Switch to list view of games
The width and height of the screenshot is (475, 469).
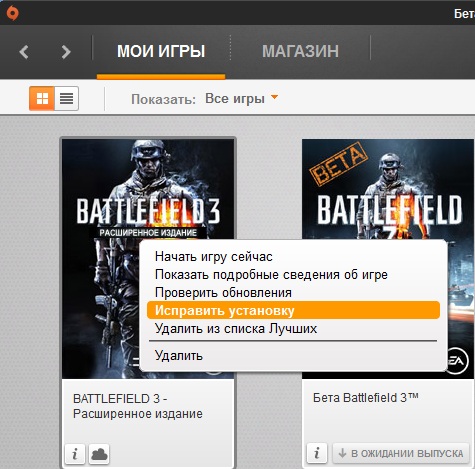67,98
